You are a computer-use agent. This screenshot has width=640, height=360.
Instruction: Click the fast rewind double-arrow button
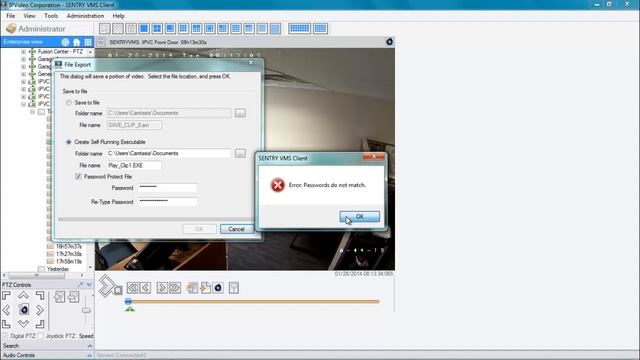pos(132,288)
